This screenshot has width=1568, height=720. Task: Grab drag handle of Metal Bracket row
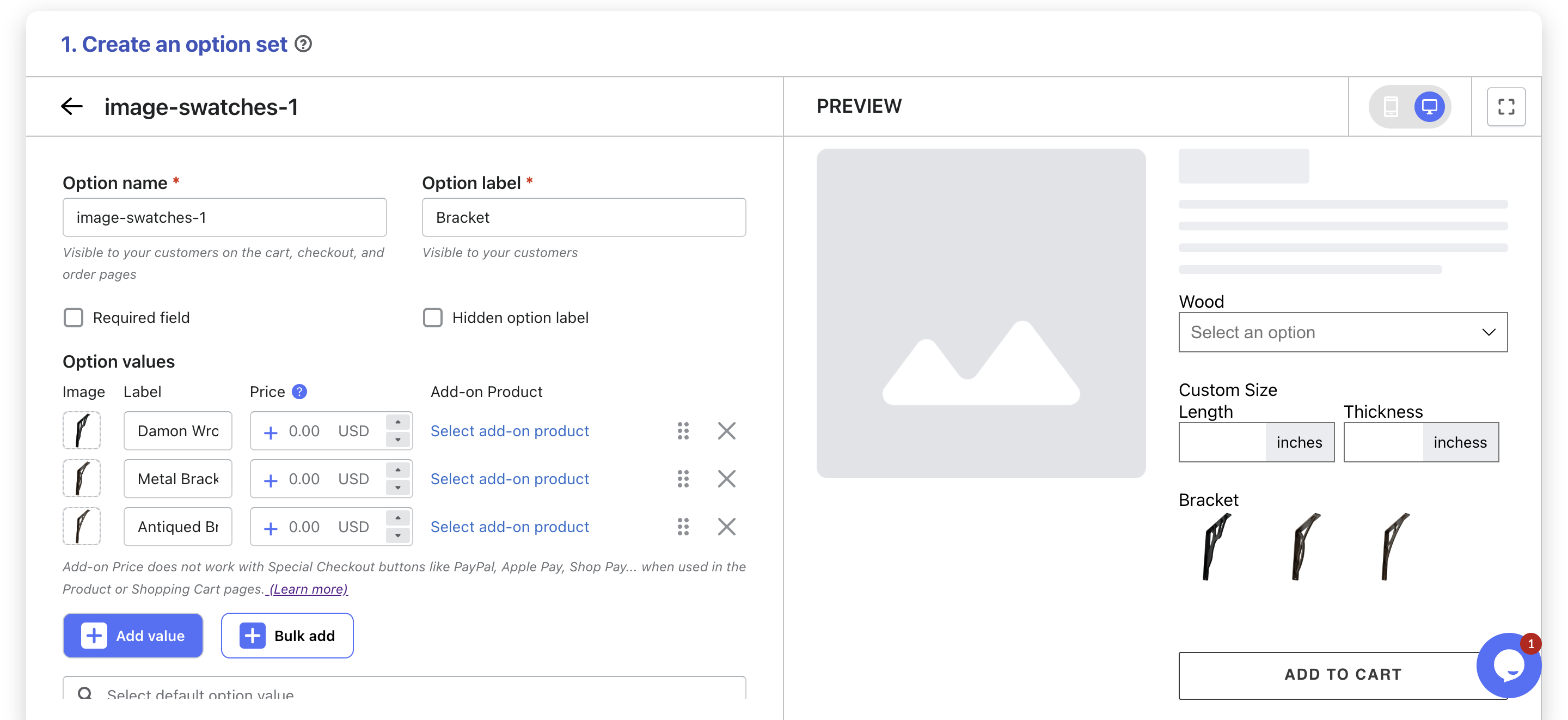pyautogui.click(x=683, y=479)
